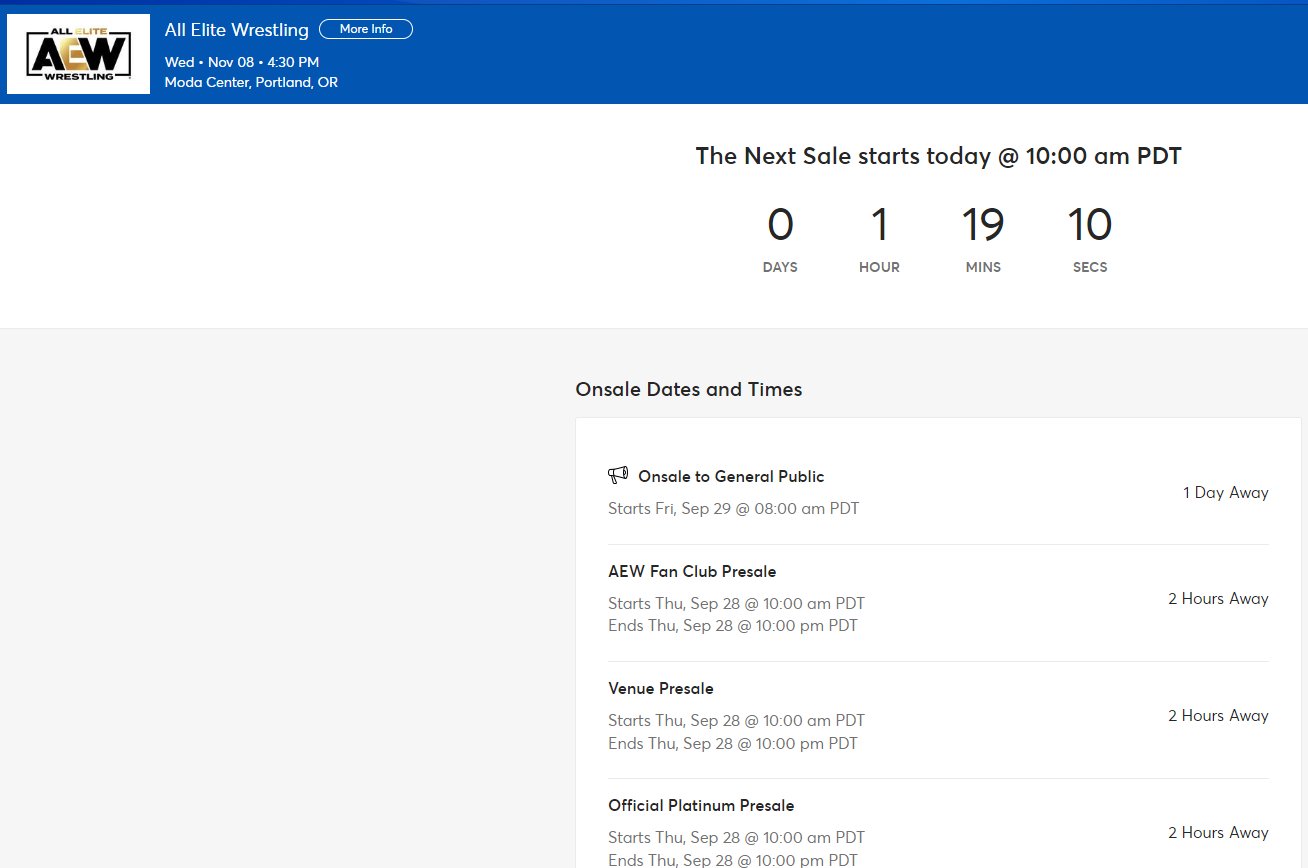Click the HOUR countdown label
The image size is (1308, 868).
(x=879, y=267)
